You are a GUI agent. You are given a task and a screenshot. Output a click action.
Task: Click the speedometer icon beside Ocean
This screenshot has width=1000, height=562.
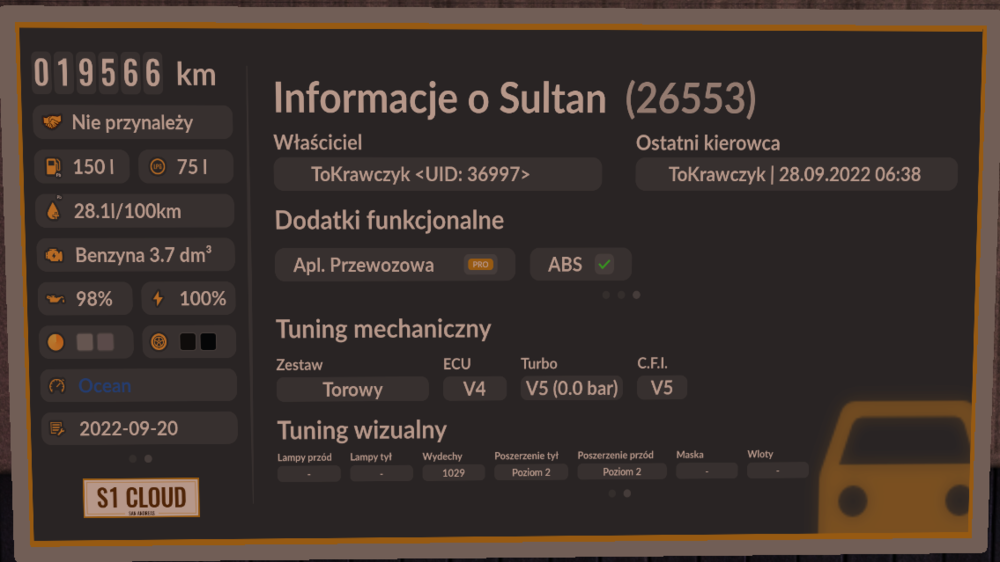[x=57, y=386]
